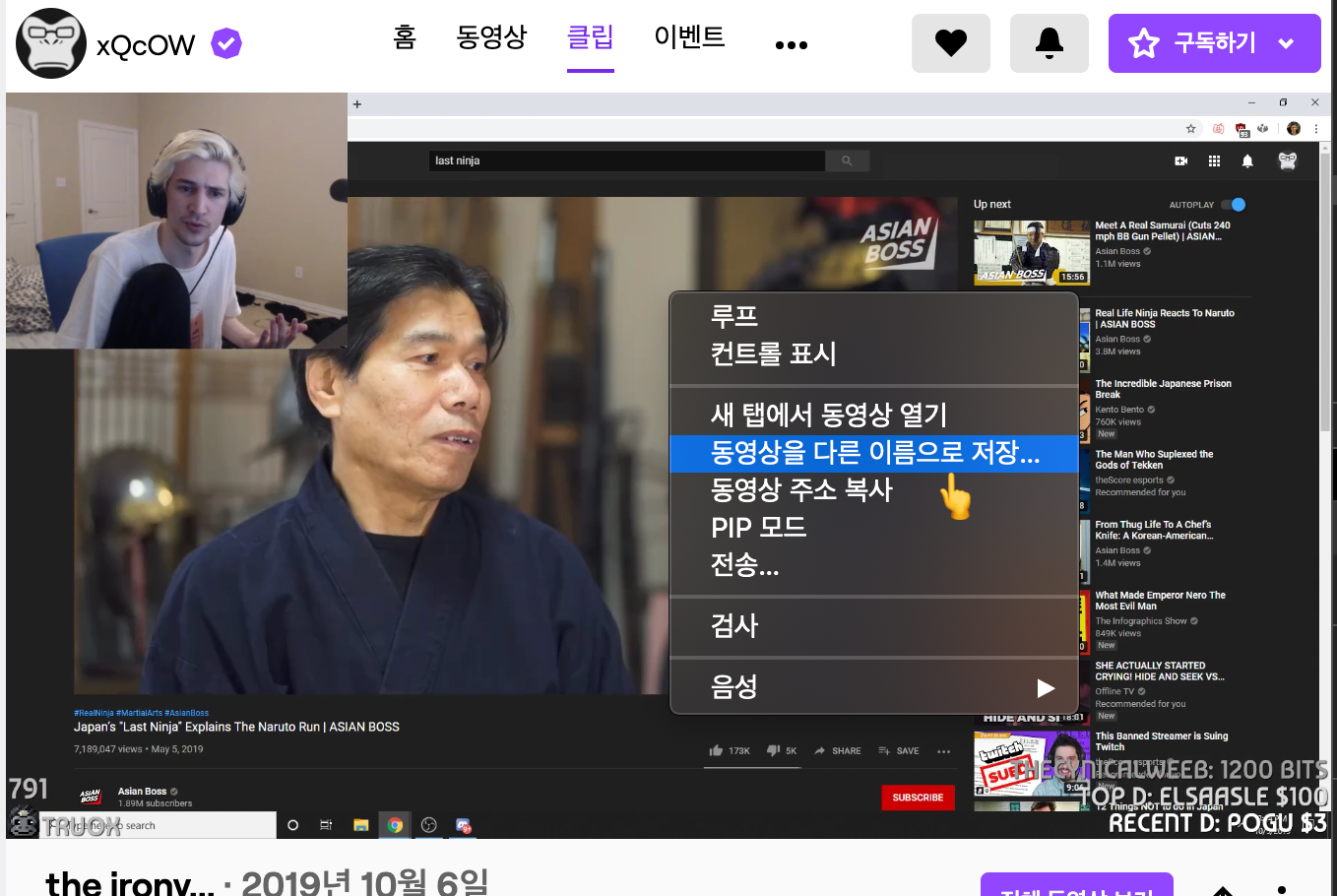Choose 전송... in the context menu
The image size is (1337, 896).
pos(873,565)
